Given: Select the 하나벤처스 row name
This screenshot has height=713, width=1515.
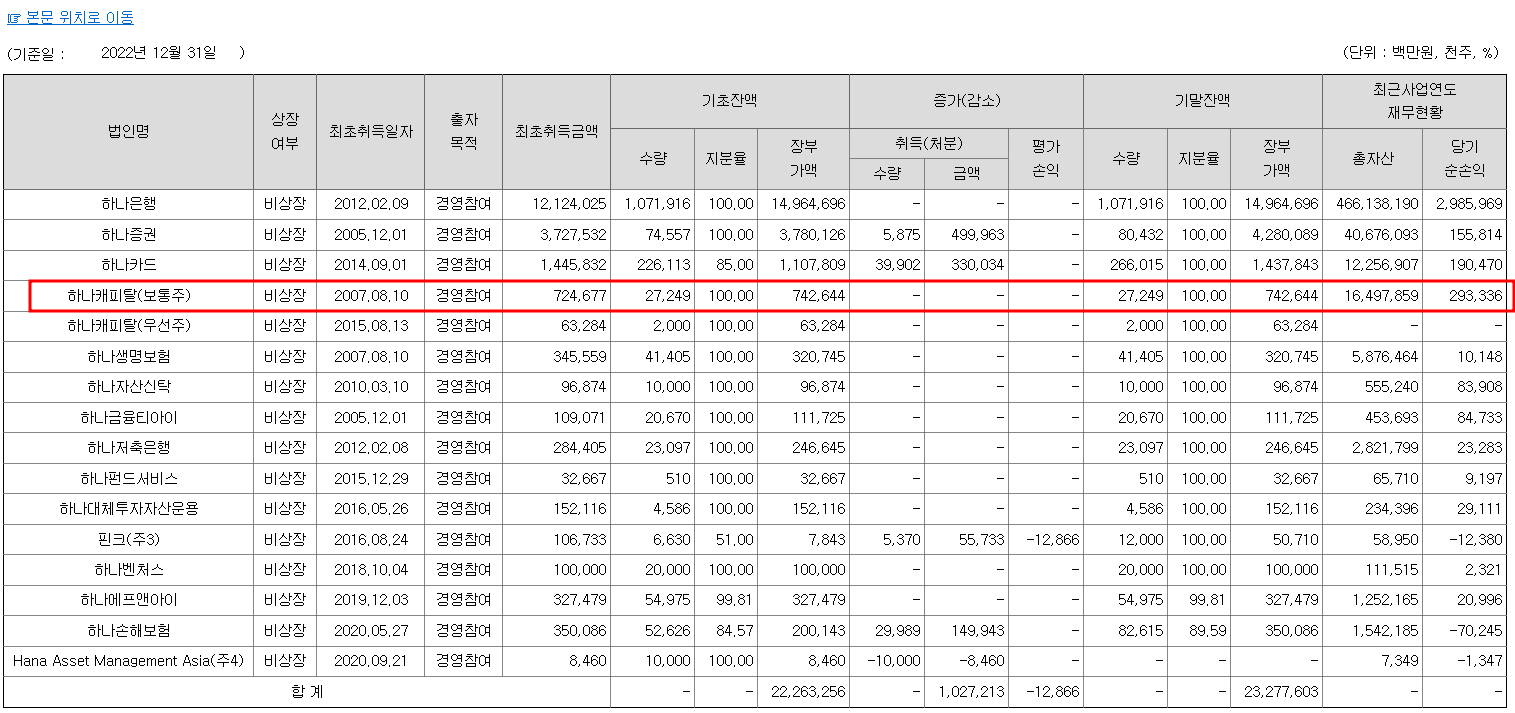Looking at the screenshot, I should click(128, 570).
